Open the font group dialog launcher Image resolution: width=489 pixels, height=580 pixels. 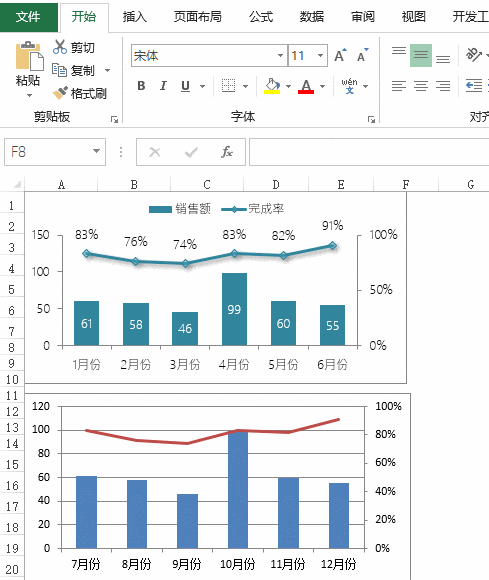pyautogui.click(x=371, y=119)
